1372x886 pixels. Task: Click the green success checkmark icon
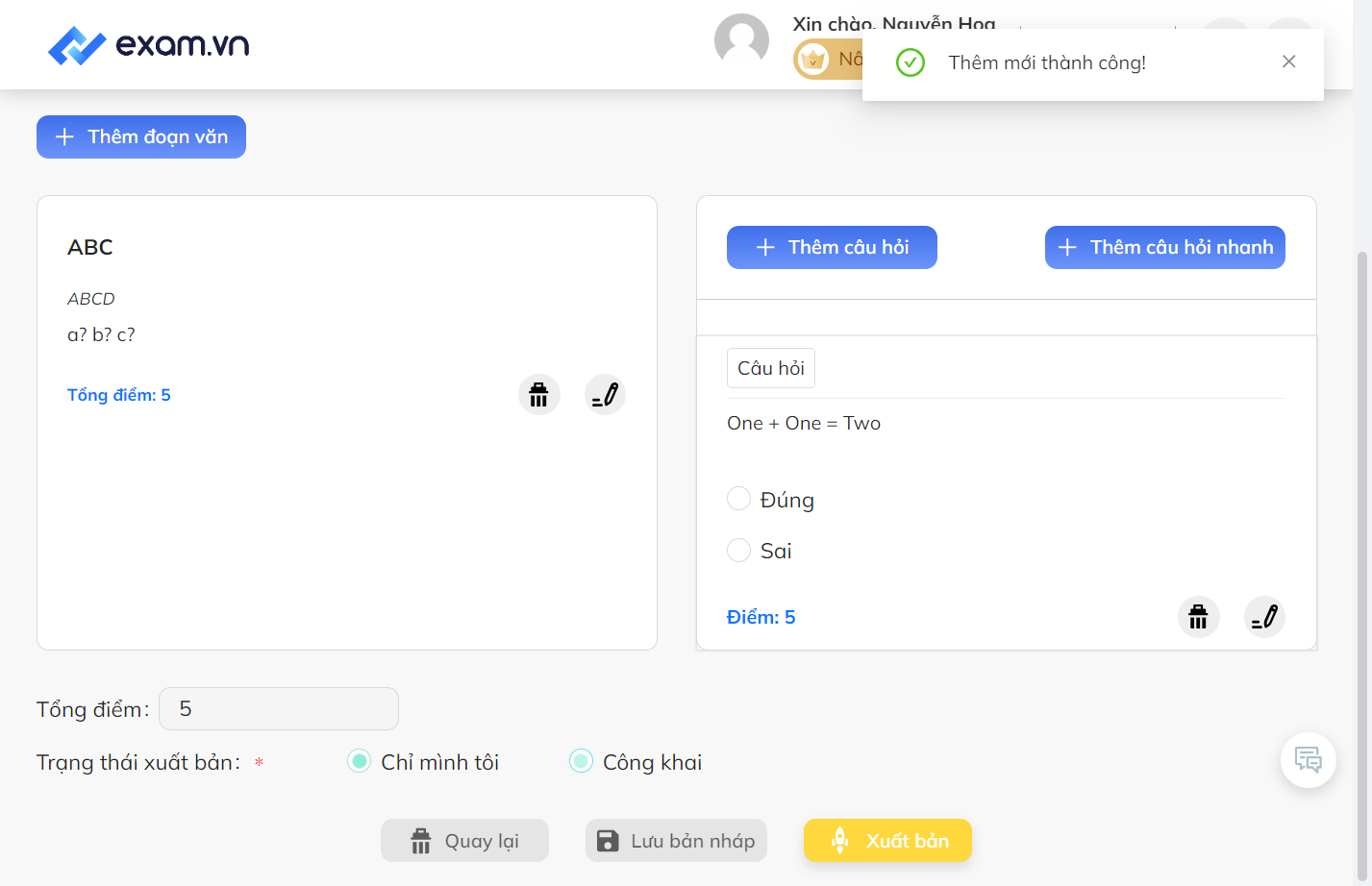pos(910,62)
